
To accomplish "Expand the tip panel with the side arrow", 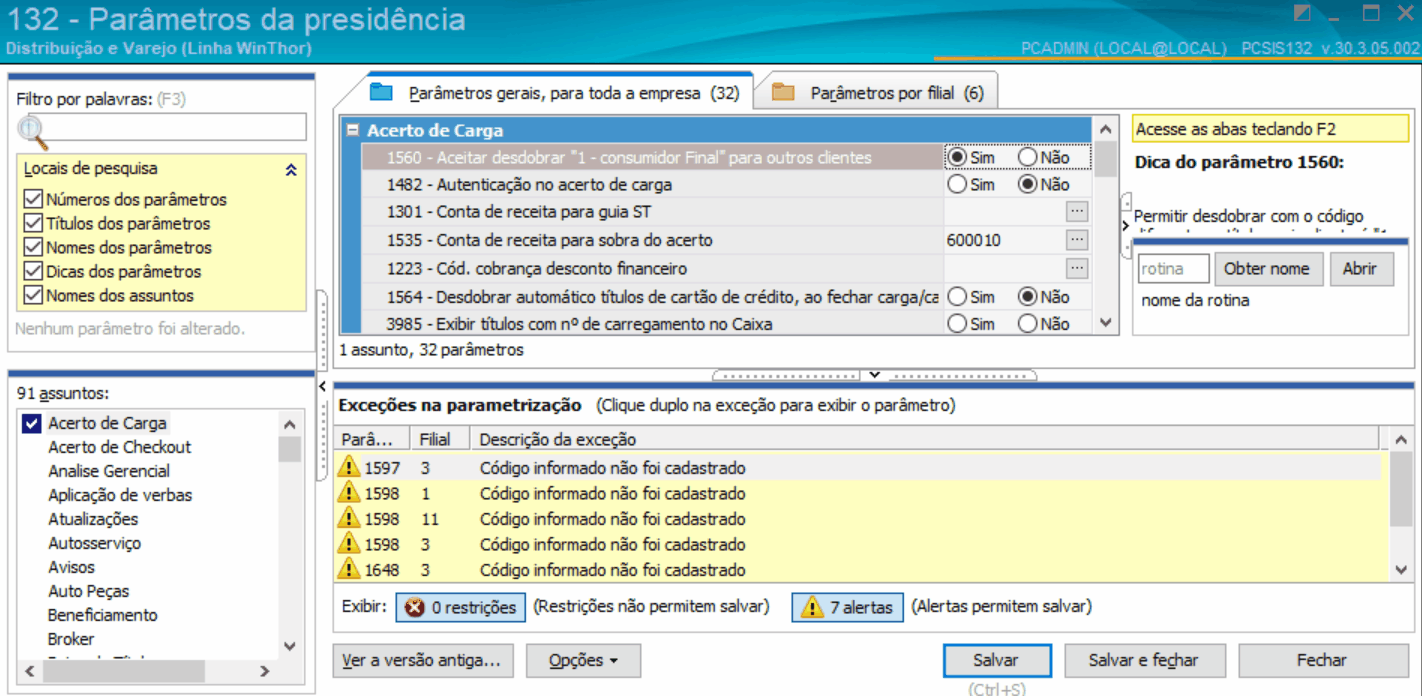I will pyautogui.click(x=1126, y=226).
